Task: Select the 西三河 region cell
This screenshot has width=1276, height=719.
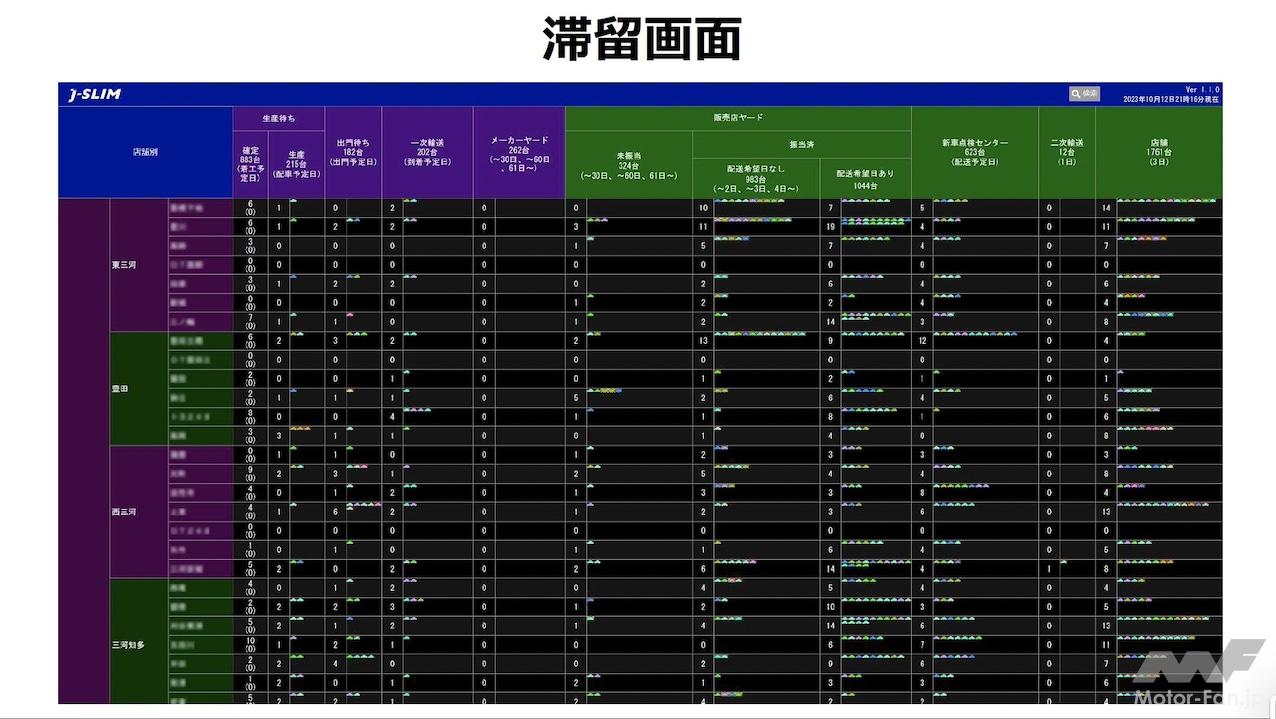Action: tap(126, 512)
